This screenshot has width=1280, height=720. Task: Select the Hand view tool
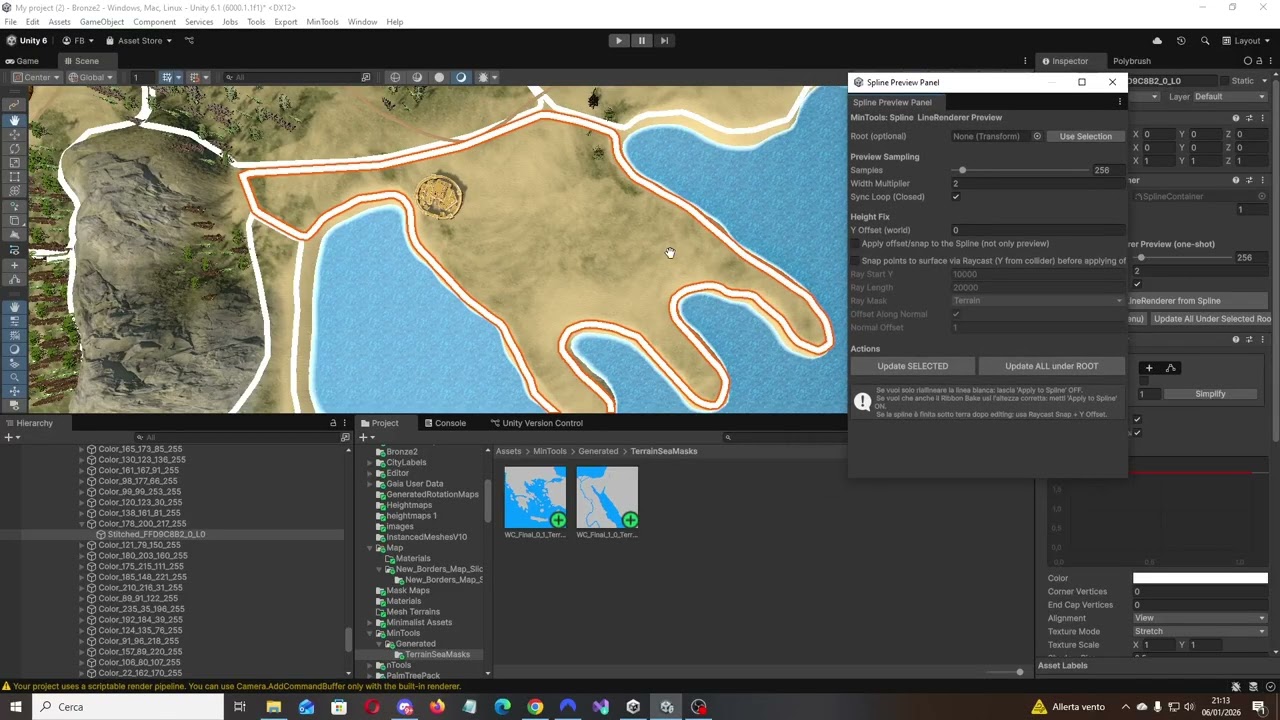click(14, 120)
